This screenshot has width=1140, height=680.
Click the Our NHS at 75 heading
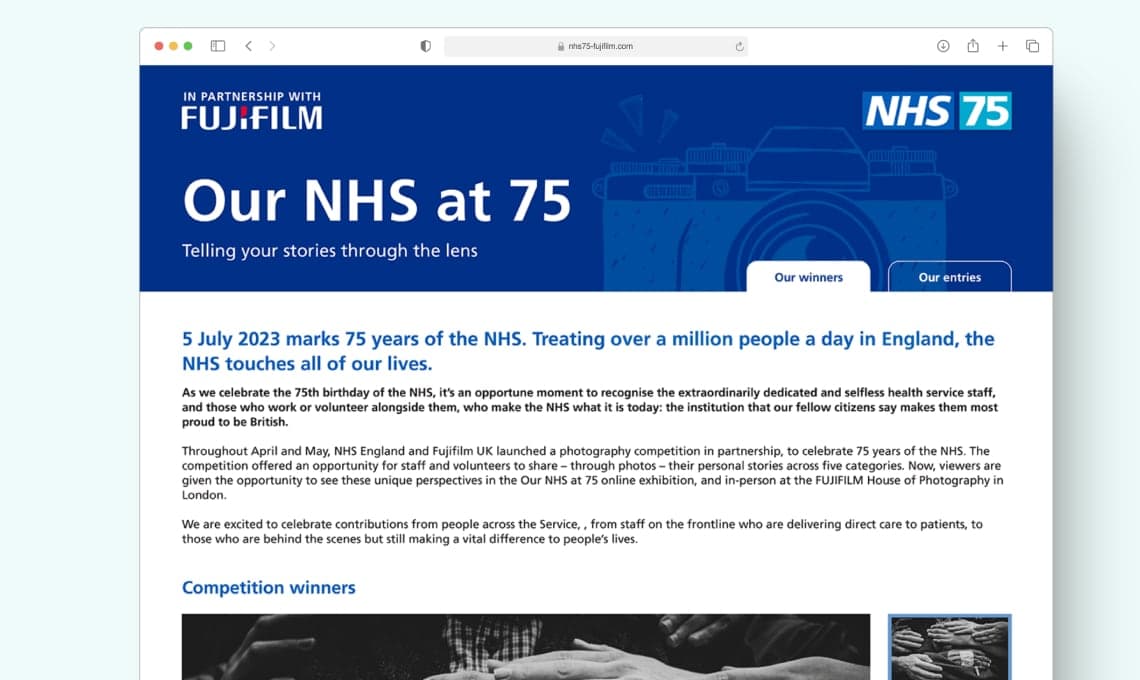[377, 201]
